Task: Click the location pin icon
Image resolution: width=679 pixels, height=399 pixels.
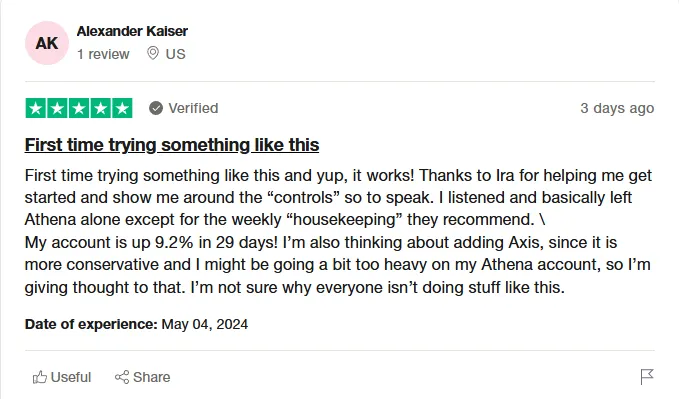Action: tap(152, 53)
